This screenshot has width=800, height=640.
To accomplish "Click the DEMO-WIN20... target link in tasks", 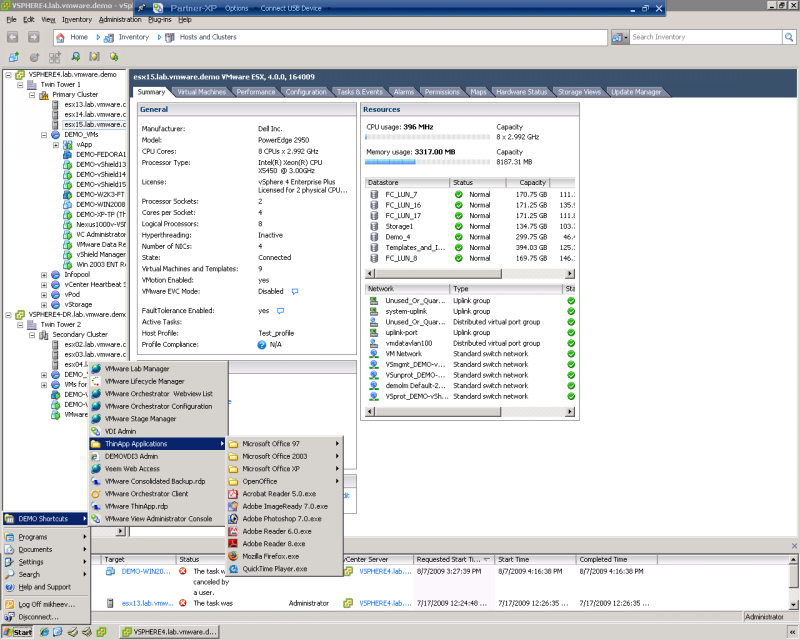I will point(148,571).
